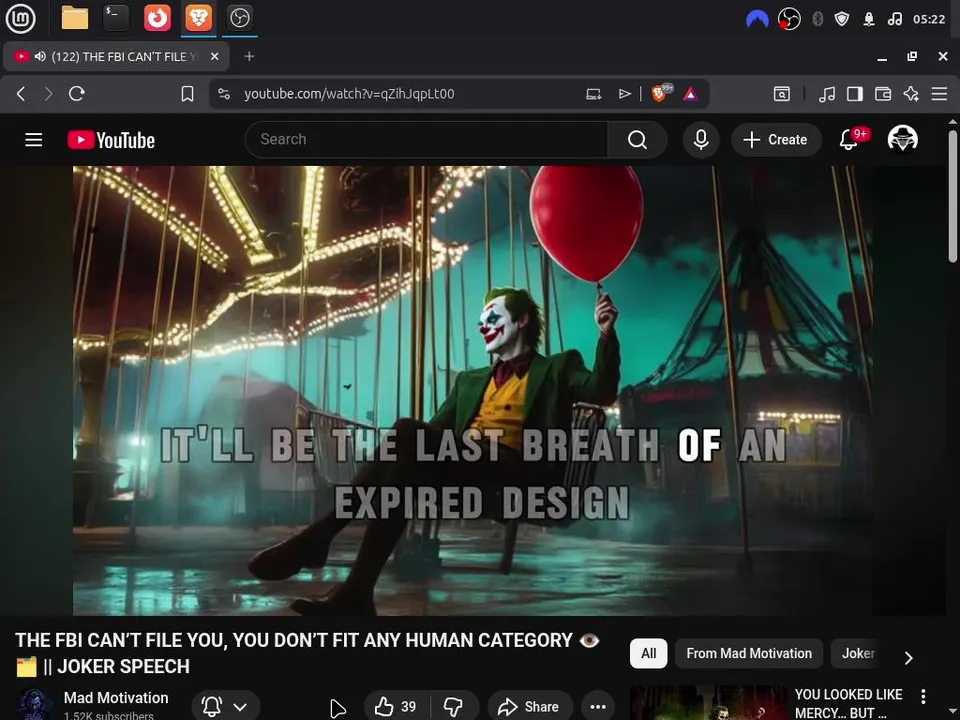960x720 pixels.
Task: Open the account avatar menu
Action: [x=902, y=139]
